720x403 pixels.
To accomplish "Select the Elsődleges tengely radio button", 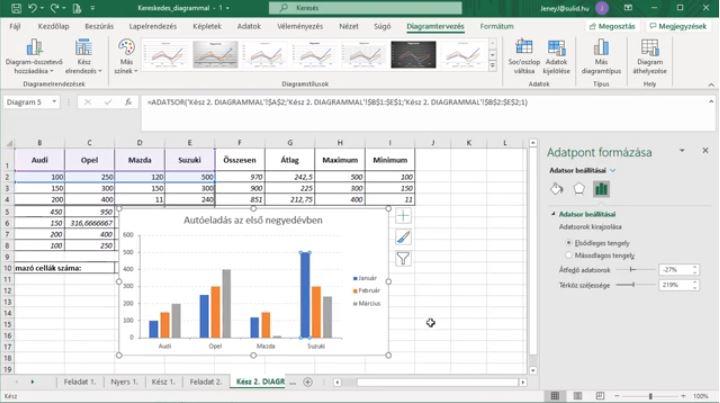I will (x=569, y=242).
